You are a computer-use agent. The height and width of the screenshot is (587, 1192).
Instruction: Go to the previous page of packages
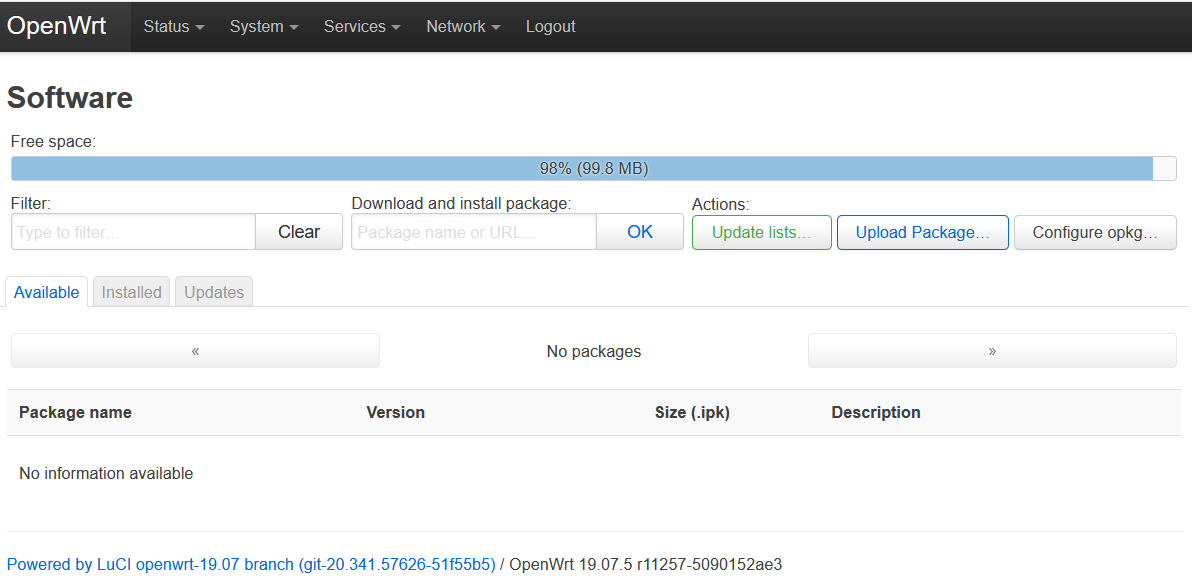tap(195, 351)
